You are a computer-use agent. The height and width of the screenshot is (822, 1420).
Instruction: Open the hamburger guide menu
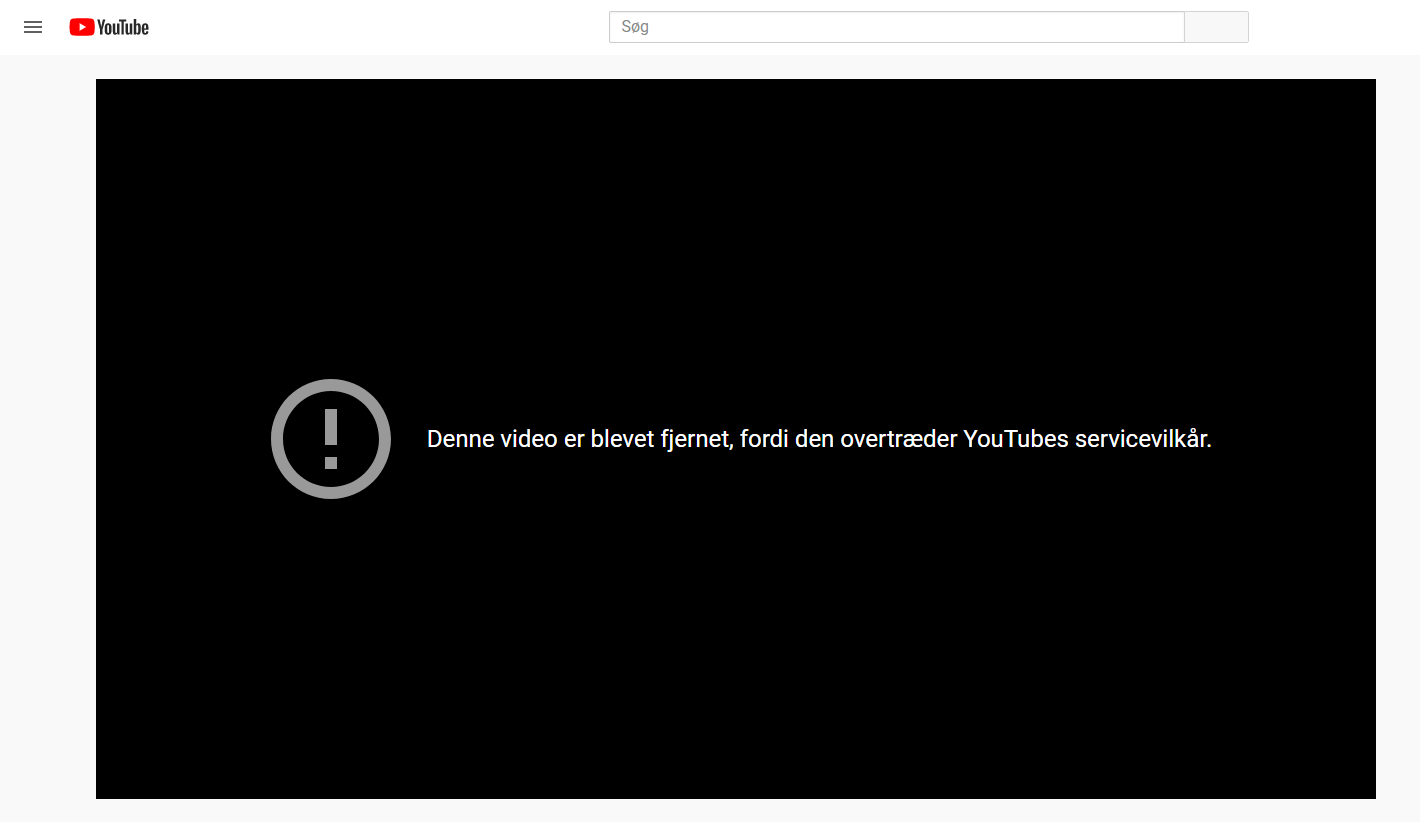pos(33,27)
